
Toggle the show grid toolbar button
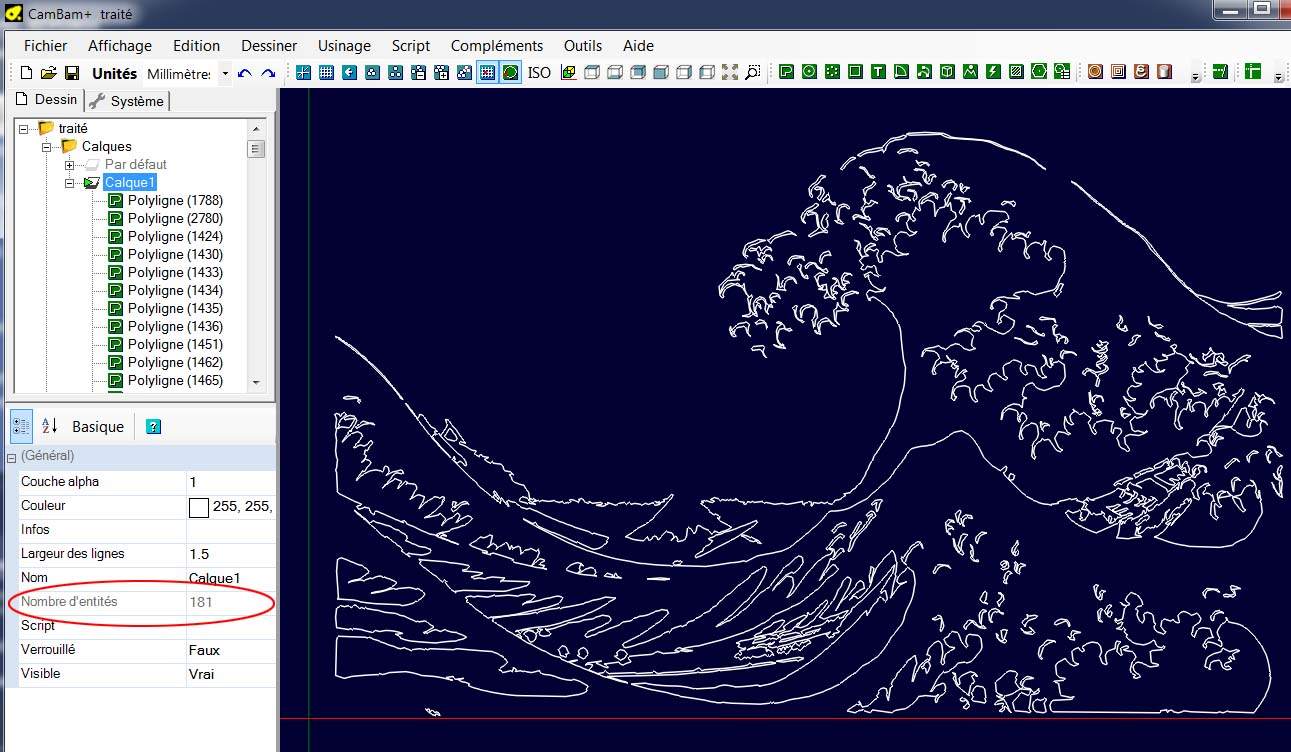pyautogui.click(x=326, y=73)
